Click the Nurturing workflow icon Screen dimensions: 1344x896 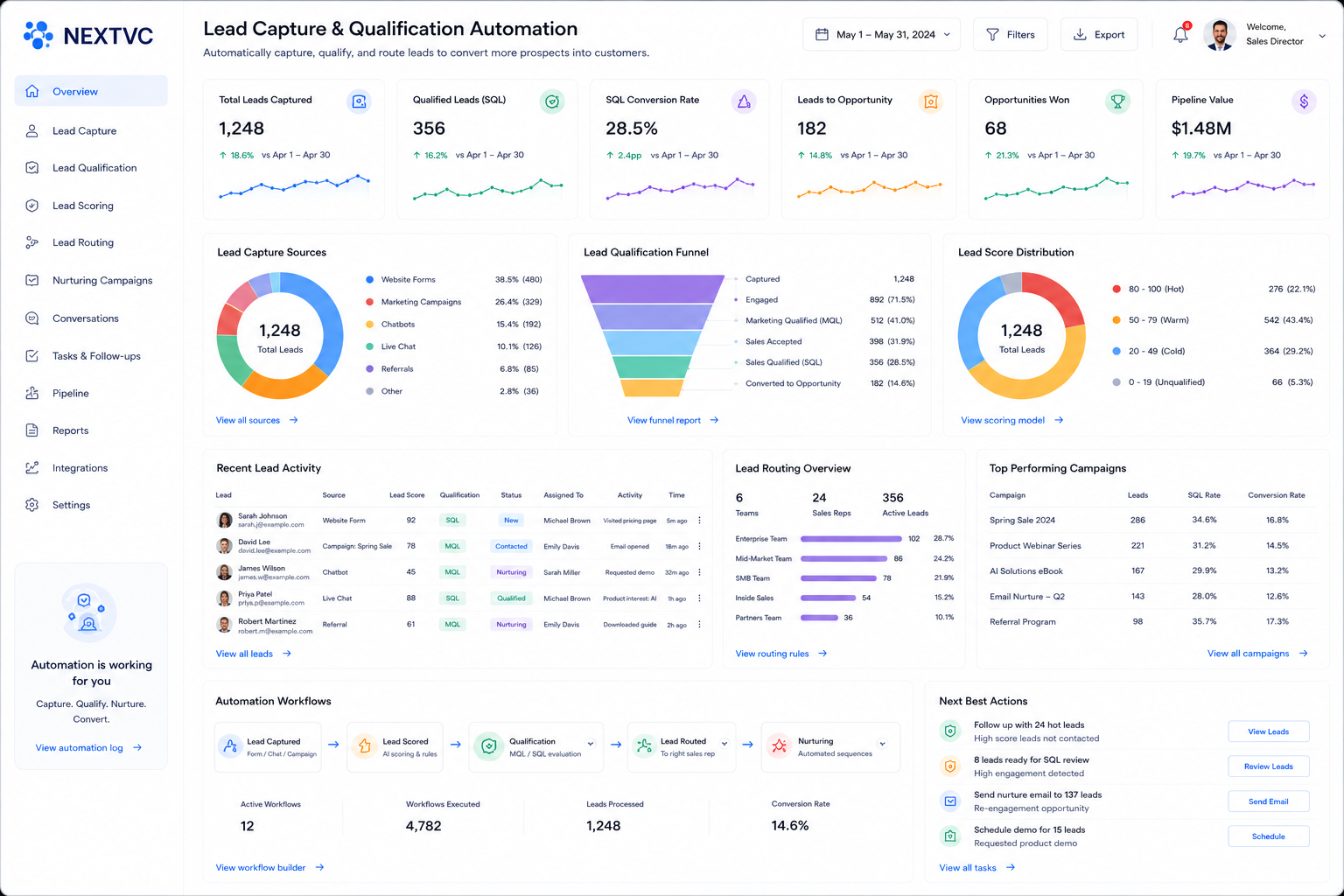click(x=779, y=746)
